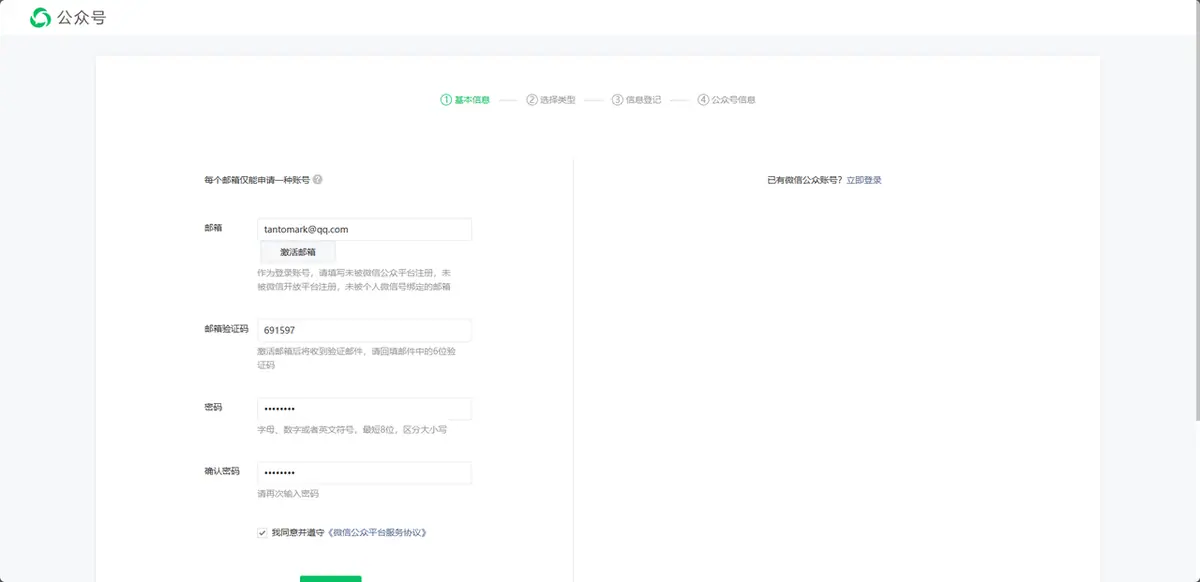Image resolution: width=1200 pixels, height=582 pixels.
Task: Select step 3 信息登记
Action: (x=637, y=100)
